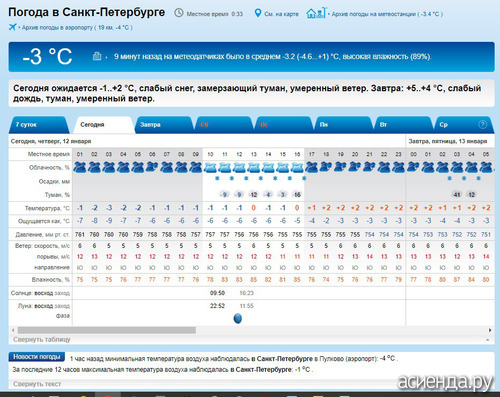Click the weather station house icon
The height and width of the screenshot is (397, 500).
point(317,13)
